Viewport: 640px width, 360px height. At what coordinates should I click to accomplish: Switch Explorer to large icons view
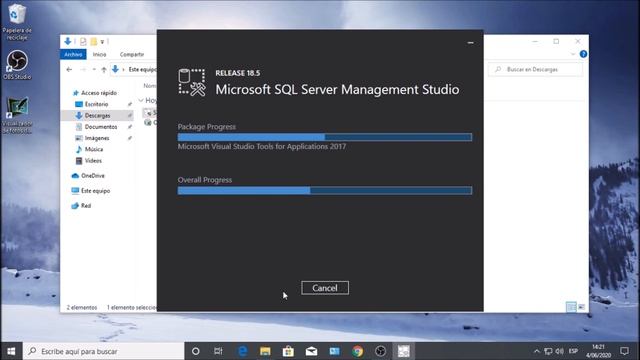tap(582, 307)
